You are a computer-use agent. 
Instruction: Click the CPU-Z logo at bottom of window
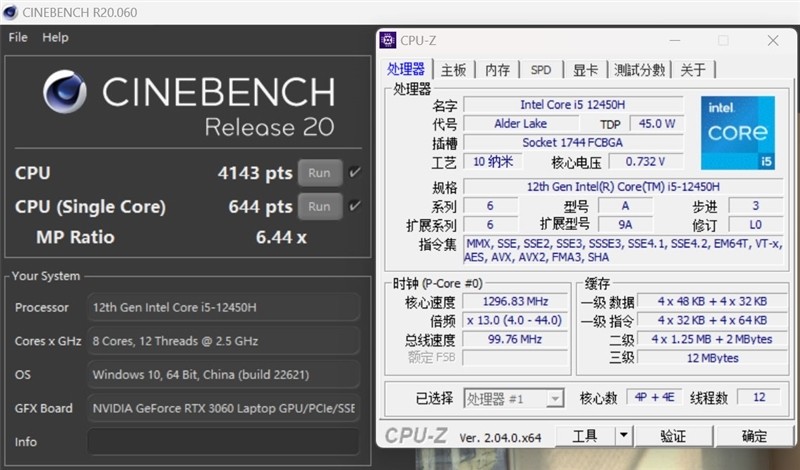click(416, 436)
